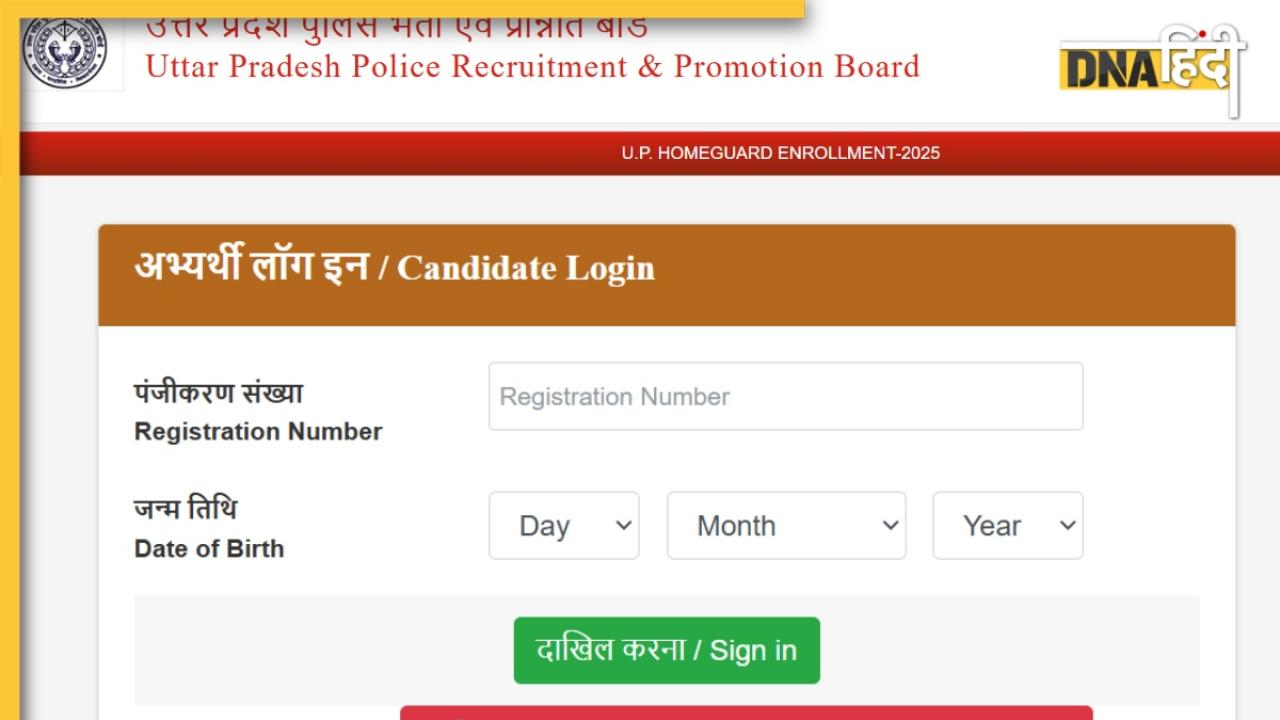Image resolution: width=1280 pixels, height=720 pixels.
Task: Click the Date of Birth label
Action: click(209, 549)
